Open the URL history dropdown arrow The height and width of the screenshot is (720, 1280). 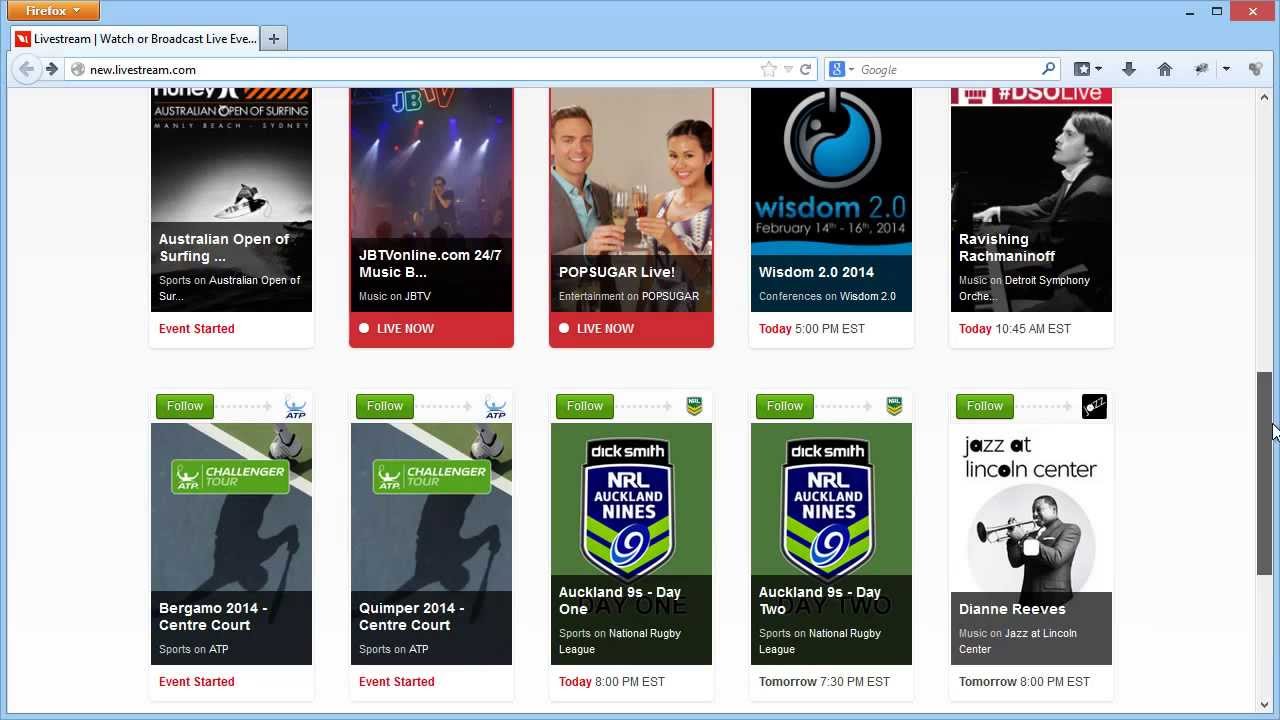point(788,69)
